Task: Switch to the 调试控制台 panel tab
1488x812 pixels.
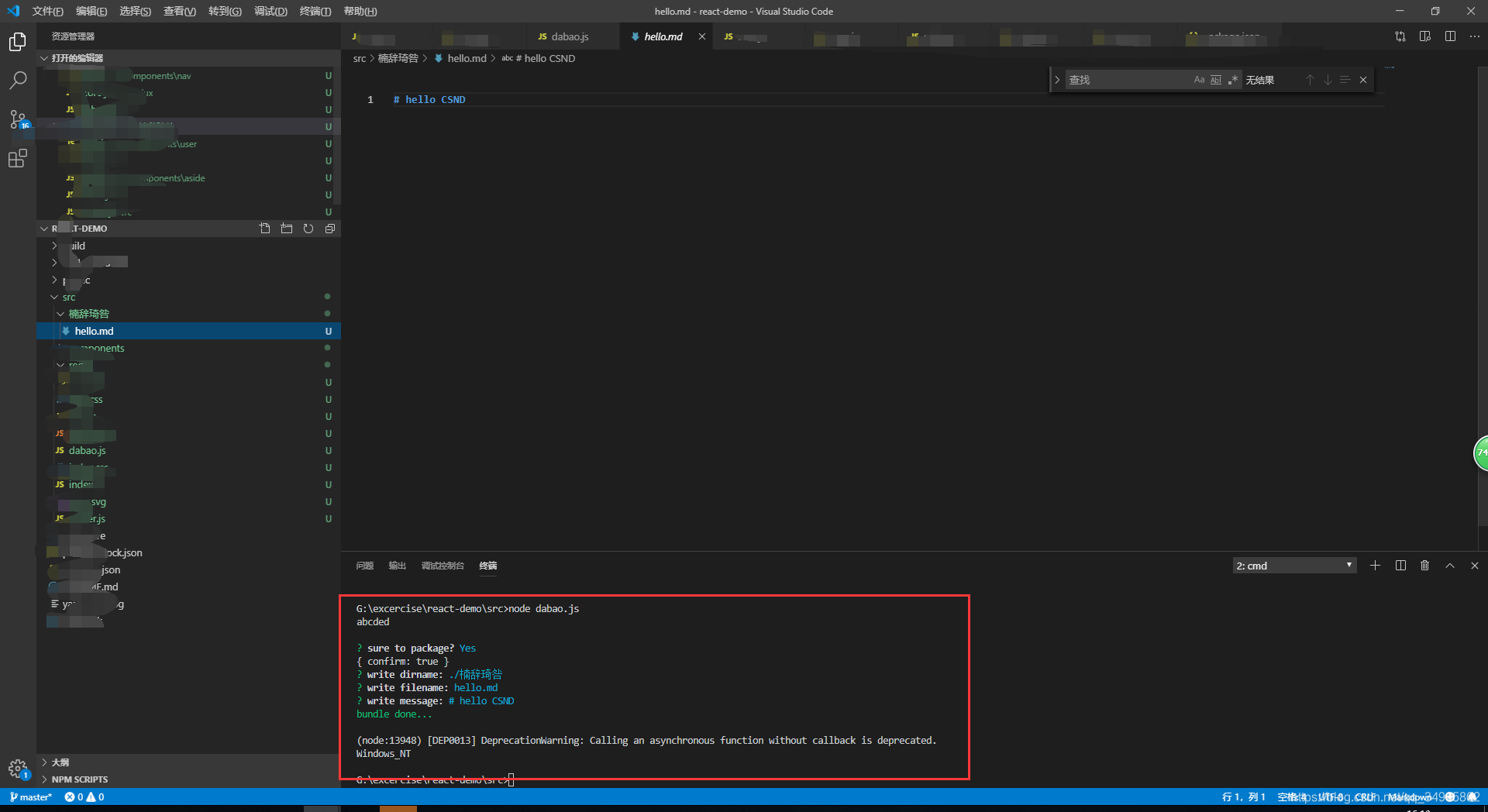Action: click(x=443, y=566)
